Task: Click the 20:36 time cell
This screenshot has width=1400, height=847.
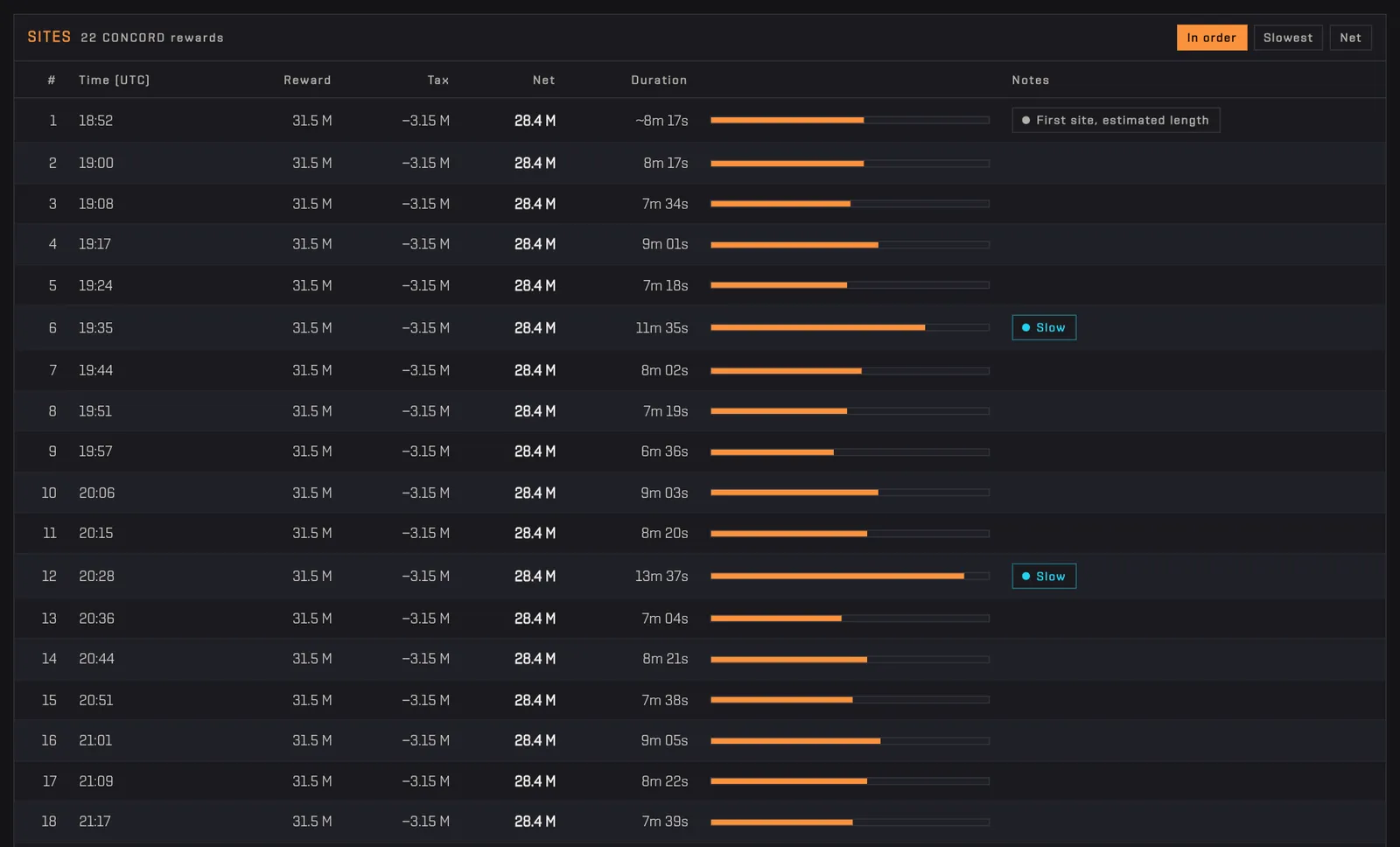Action: (96, 619)
